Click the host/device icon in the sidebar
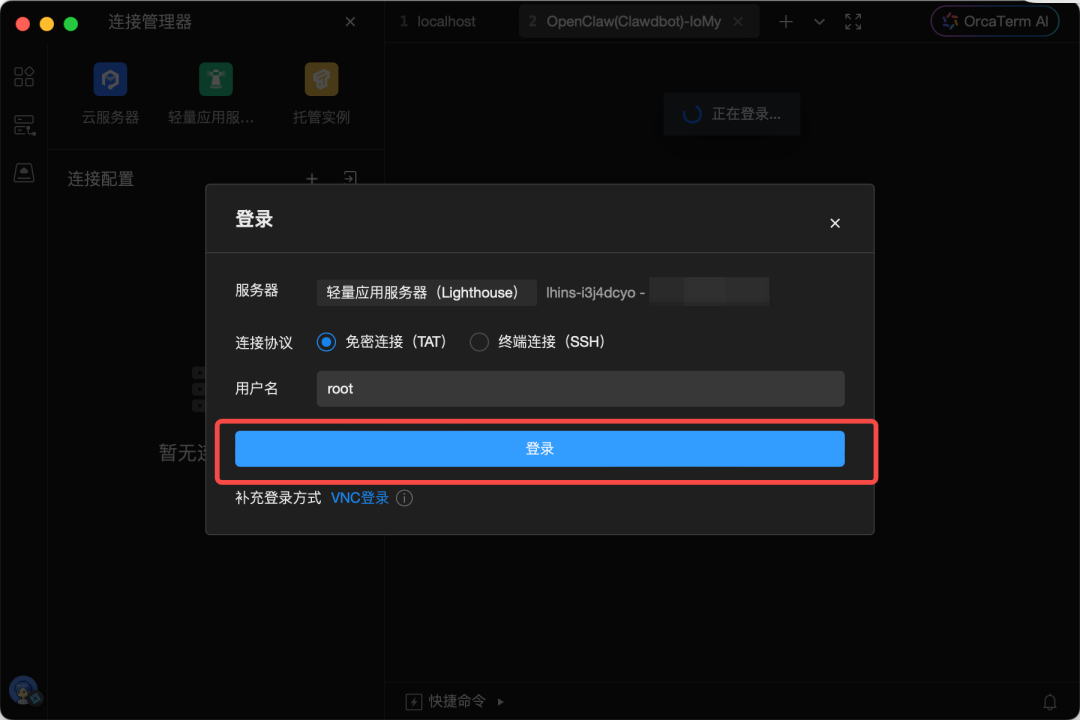The width and height of the screenshot is (1080, 720). (x=24, y=172)
